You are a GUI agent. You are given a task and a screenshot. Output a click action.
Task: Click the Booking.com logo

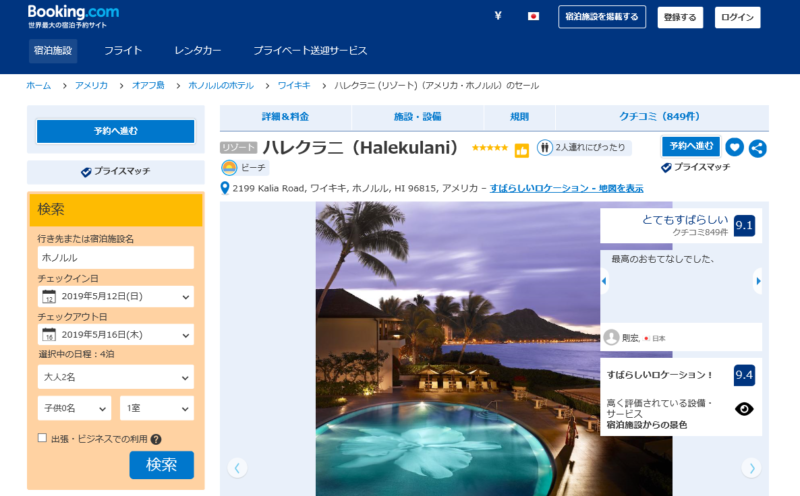coord(73,12)
